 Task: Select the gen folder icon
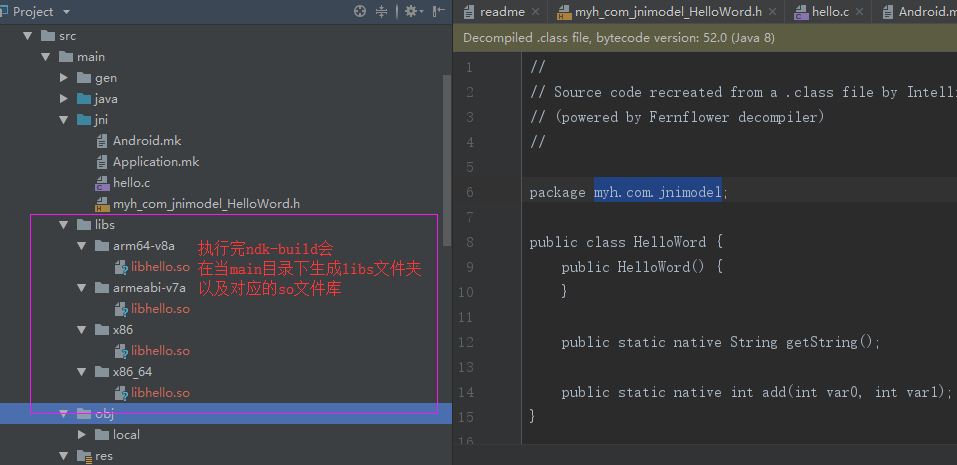pos(84,78)
